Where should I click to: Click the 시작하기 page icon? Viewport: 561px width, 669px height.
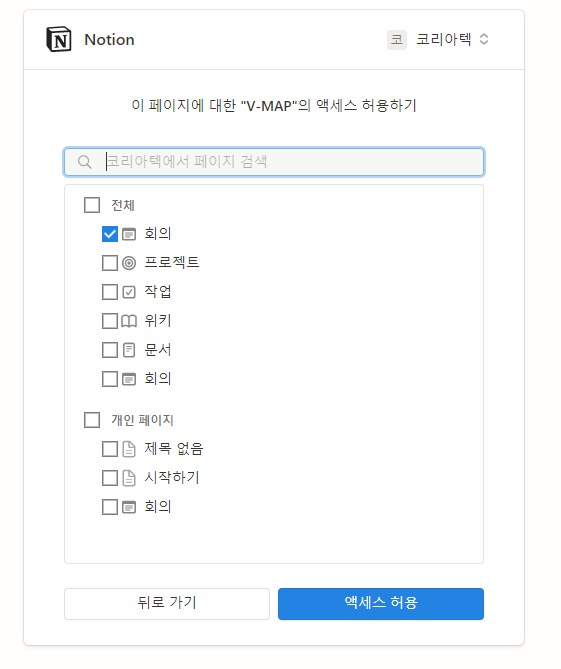point(129,478)
